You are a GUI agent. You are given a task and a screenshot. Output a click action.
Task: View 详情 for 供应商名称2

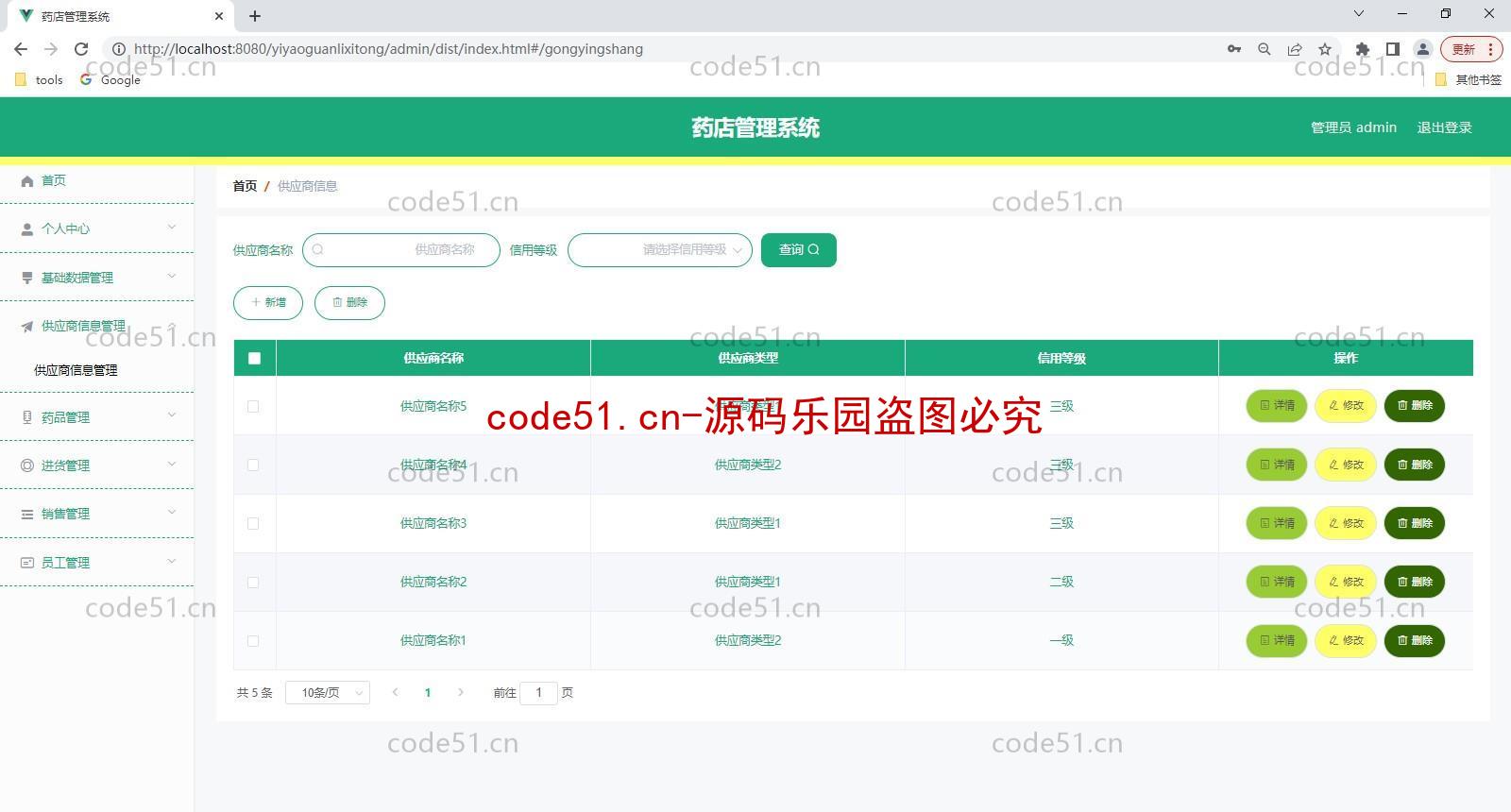1277,582
